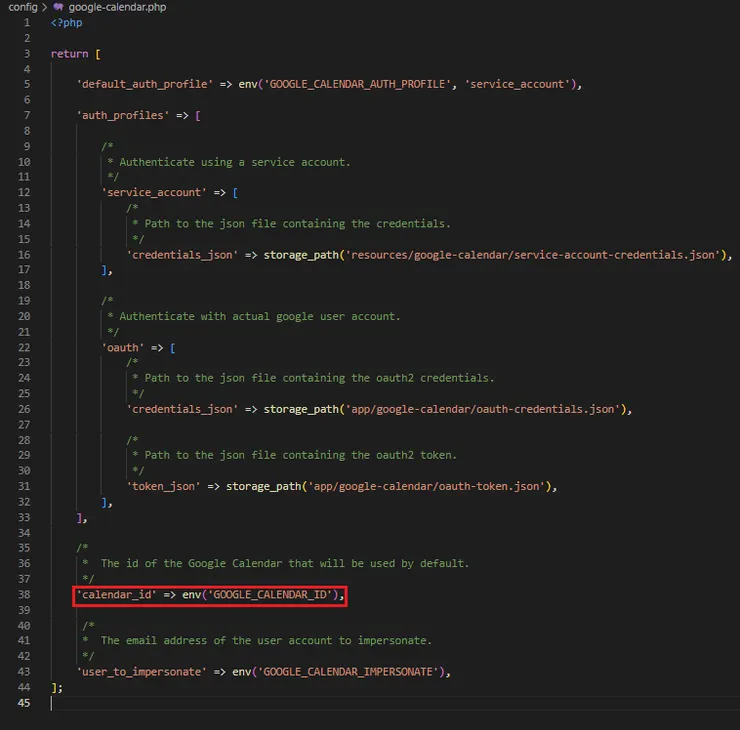The height and width of the screenshot is (730, 740).
Task: Click 'GOOGLE_CALENDAR_AUTH_PROFILE' env string
Action: pyautogui.click(x=357, y=84)
